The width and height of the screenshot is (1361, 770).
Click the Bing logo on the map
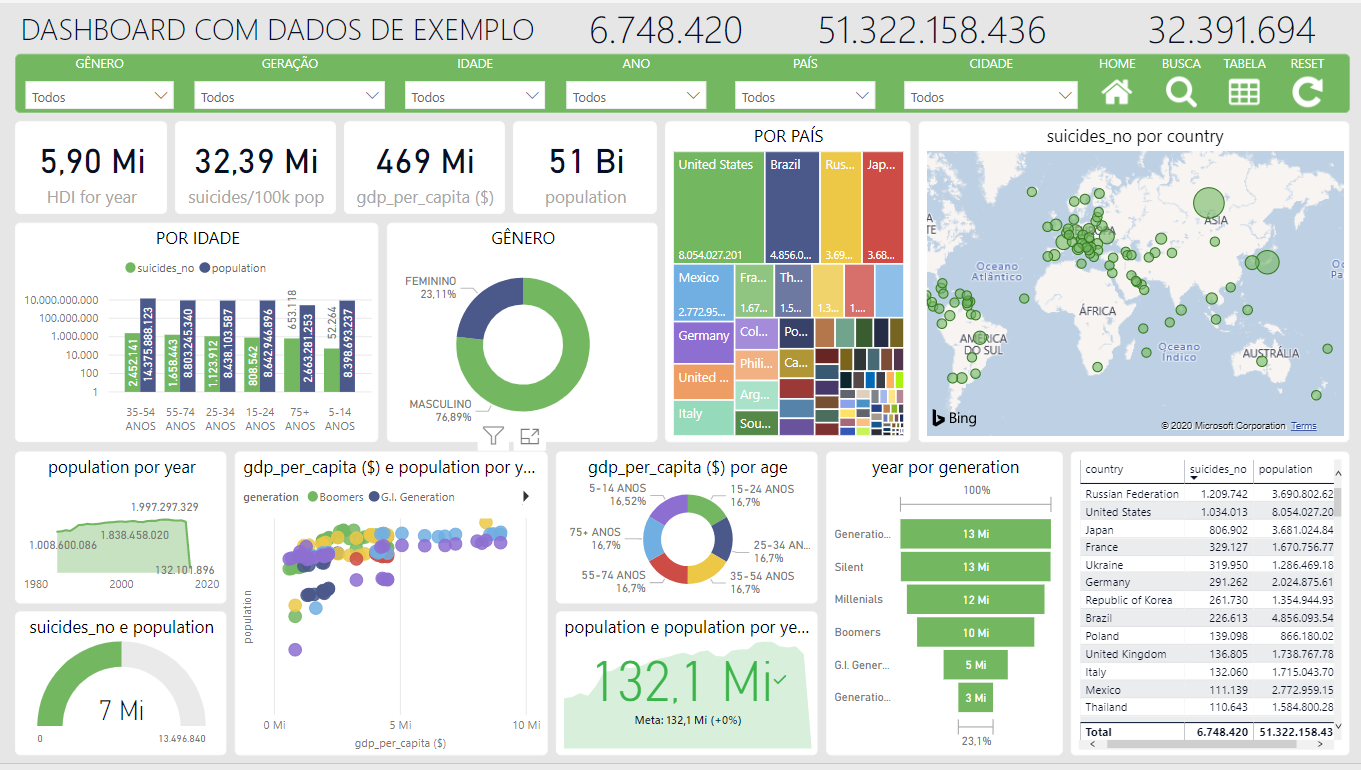tap(955, 418)
